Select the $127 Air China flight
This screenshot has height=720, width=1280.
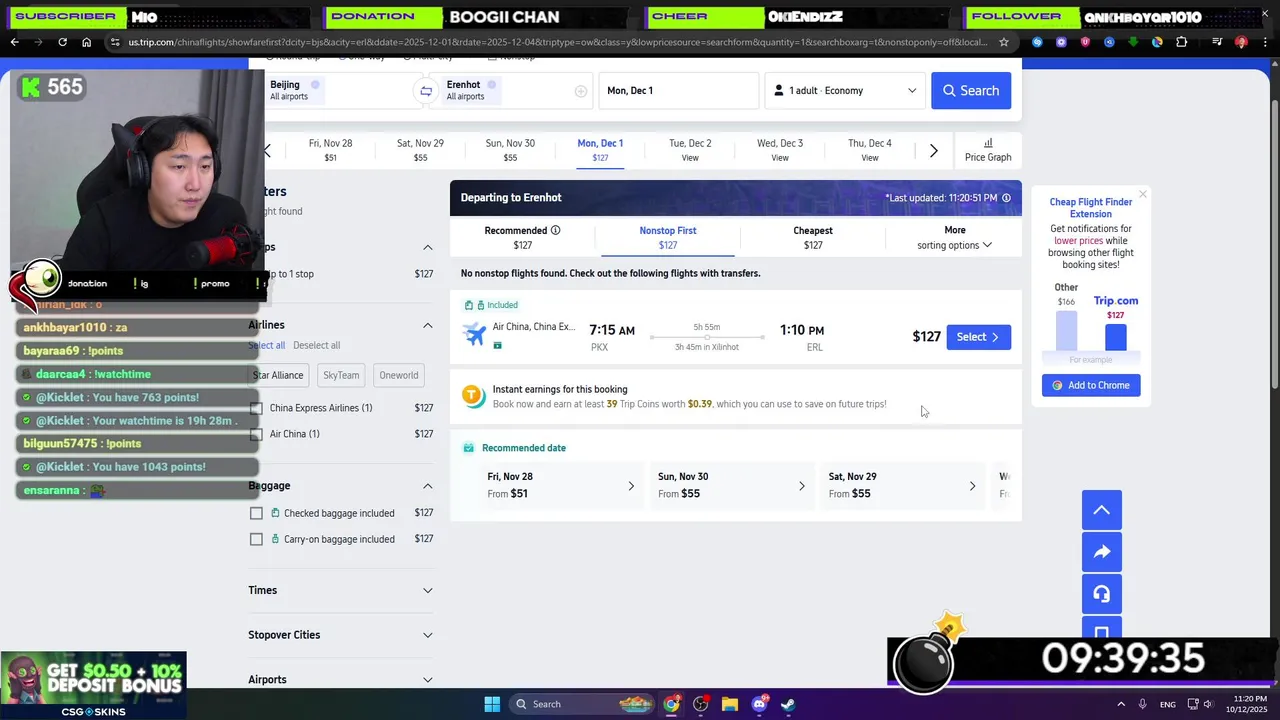coord(978,337)
